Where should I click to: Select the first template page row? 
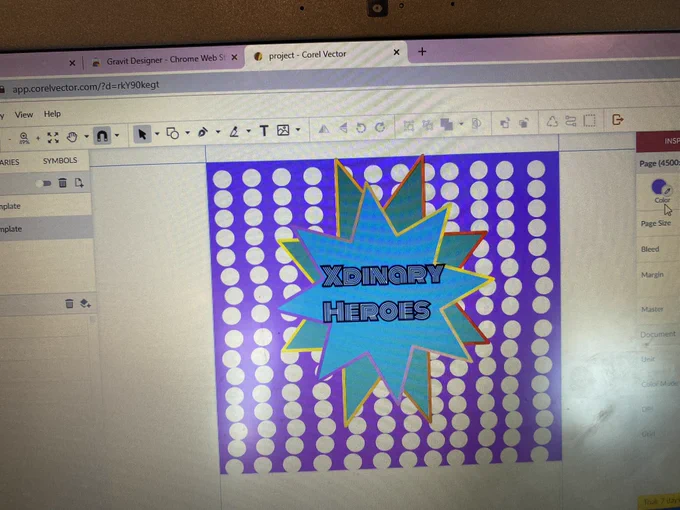coord(46,206)
